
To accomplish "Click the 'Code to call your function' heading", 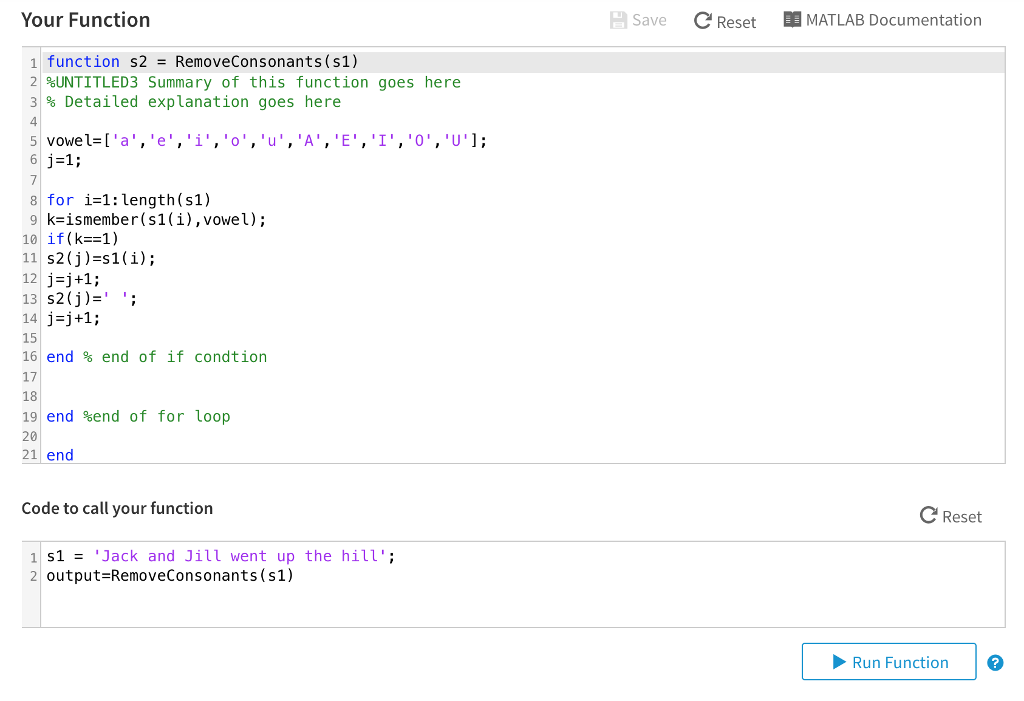I will pyautogui.click(x=118, y=508).
